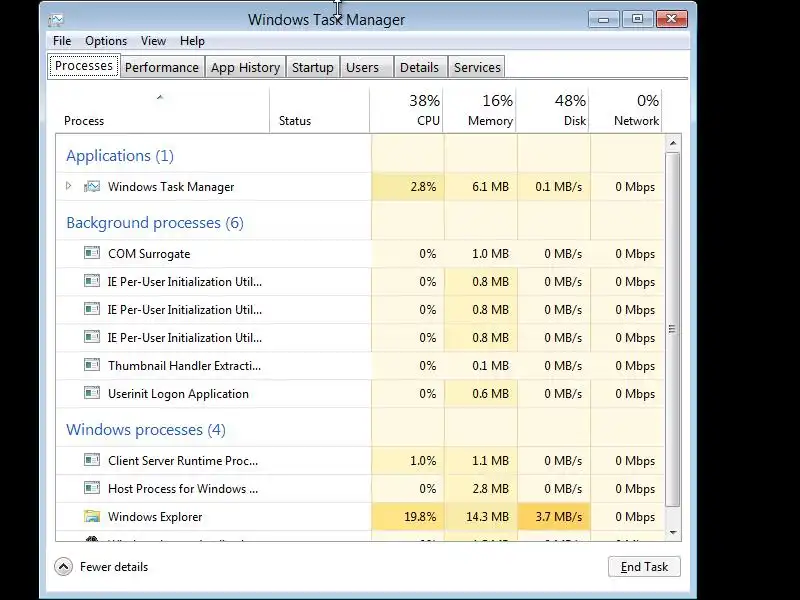
Task: Click the Host Process for Windows icon
Action: (92, 488)
